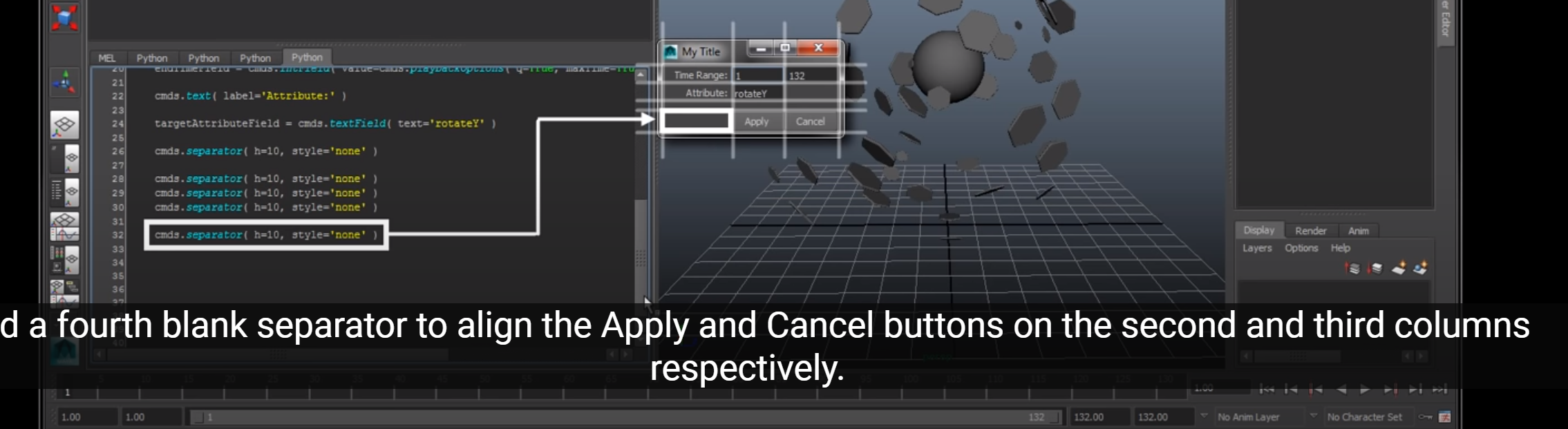Click code line 30 cmds.separator
The height and width of the screenshot is (429, 1568).
[x=266, y=207]
